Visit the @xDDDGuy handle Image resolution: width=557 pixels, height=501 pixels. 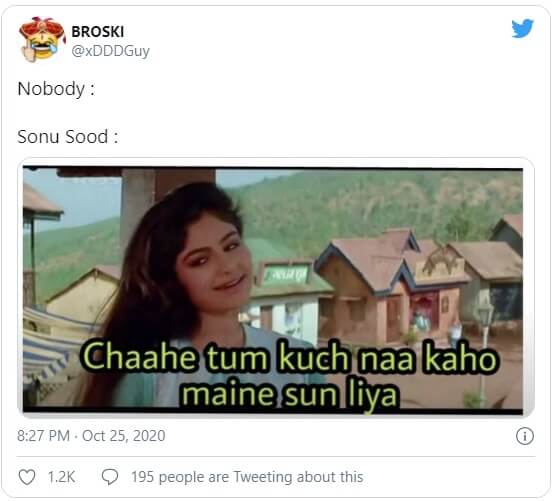coord(110,51)
